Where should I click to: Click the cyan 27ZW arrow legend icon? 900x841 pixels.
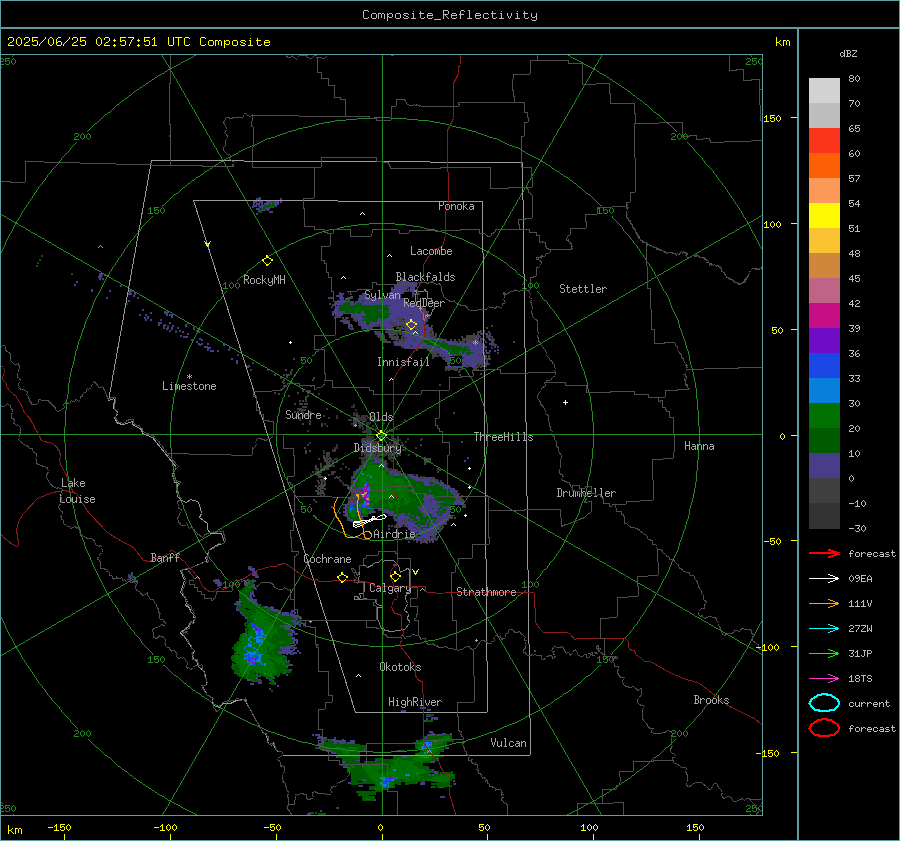pyautogui.click(x=824, y=629)
